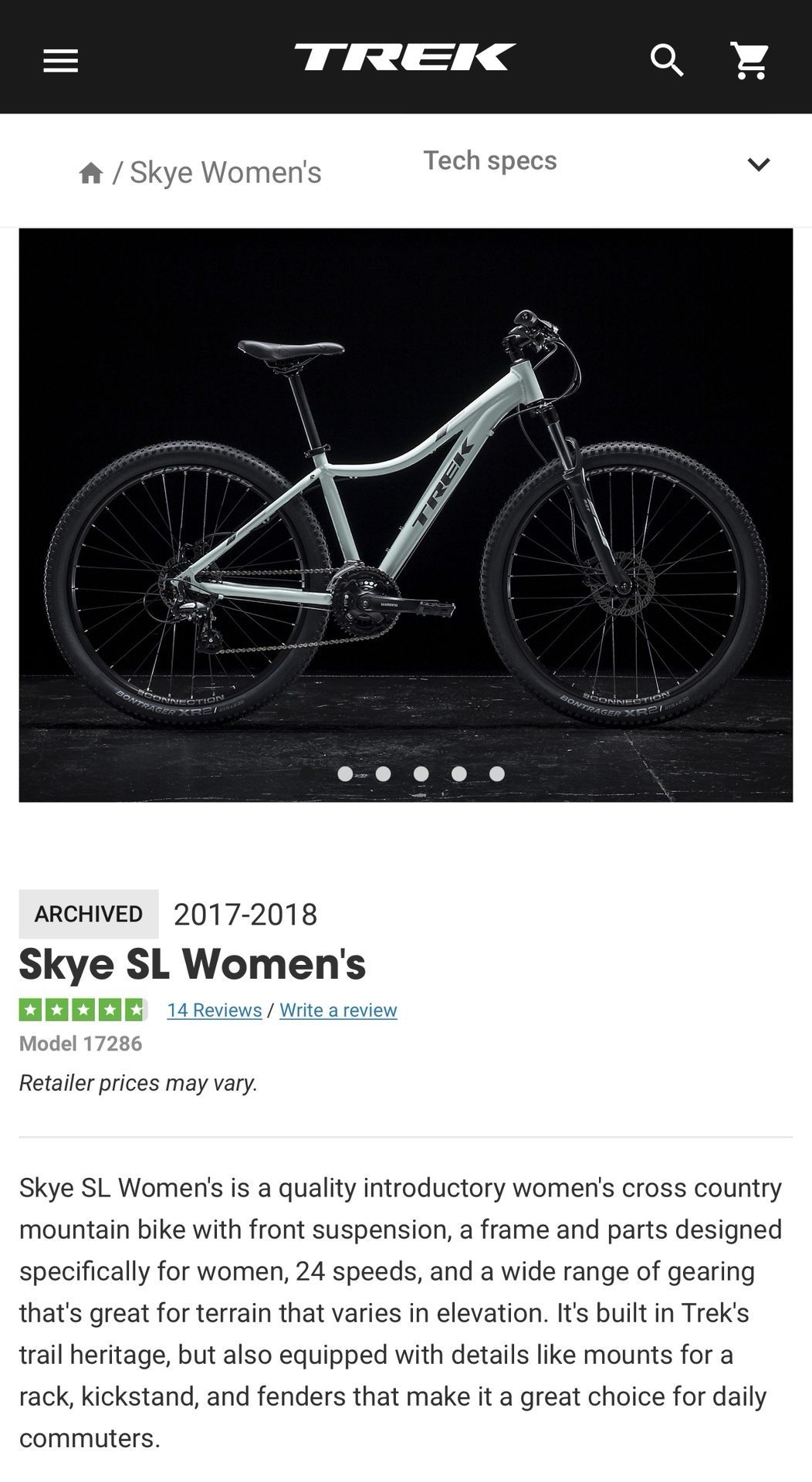Click the green star rating
812x1482 pixels.
[83, 1010]
